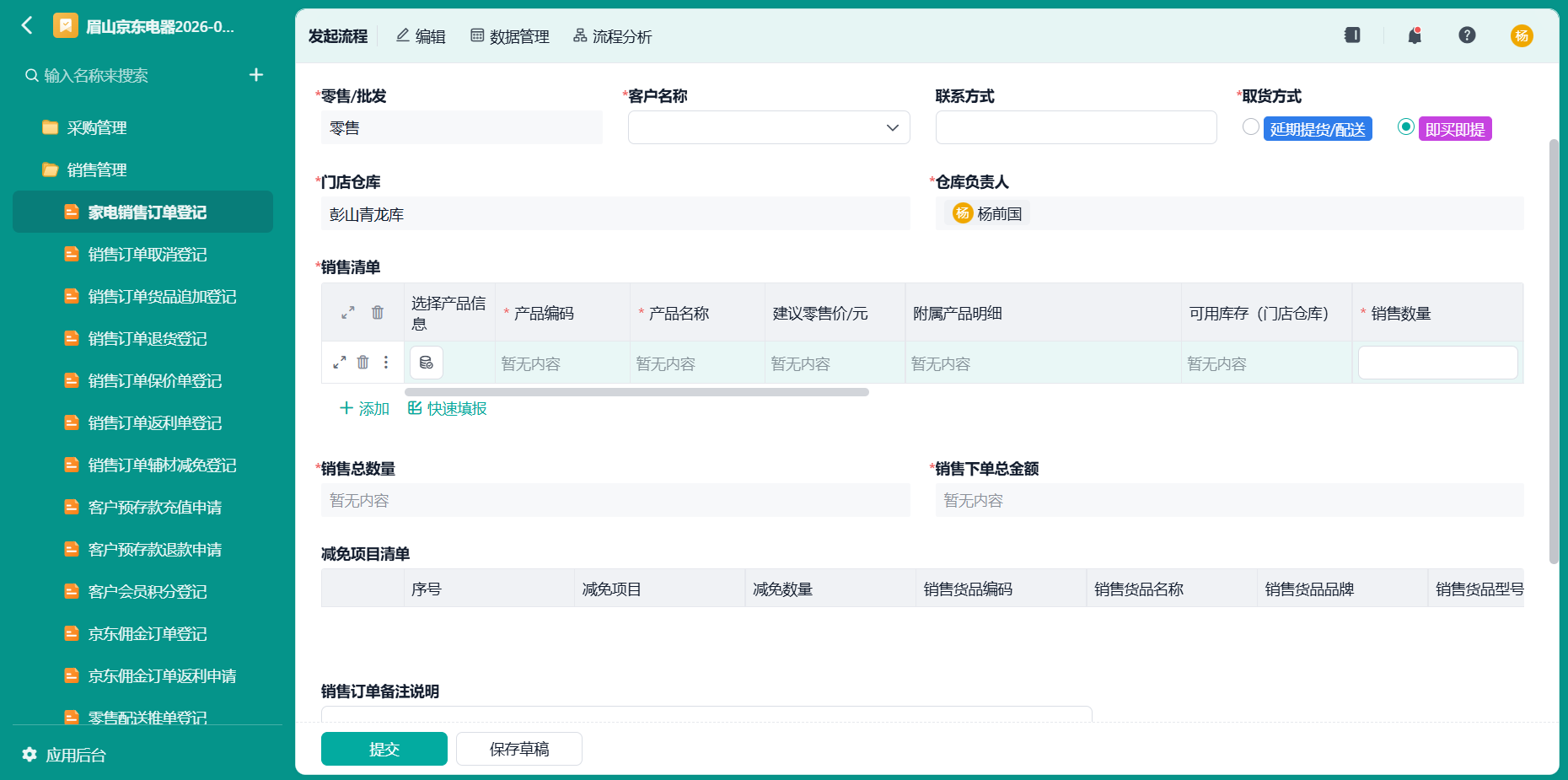Open 客户预存款充值申请 form
This screenshot has height=780, width=1568.
142,507
